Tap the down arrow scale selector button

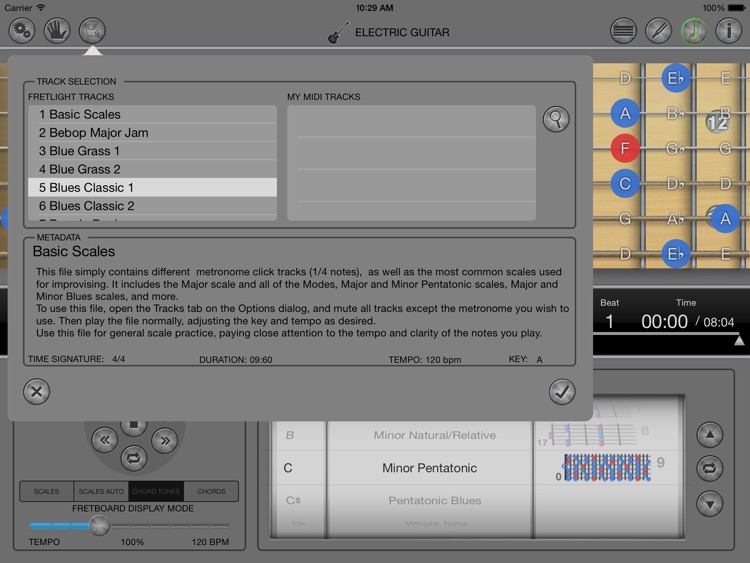tap(710, 503)
